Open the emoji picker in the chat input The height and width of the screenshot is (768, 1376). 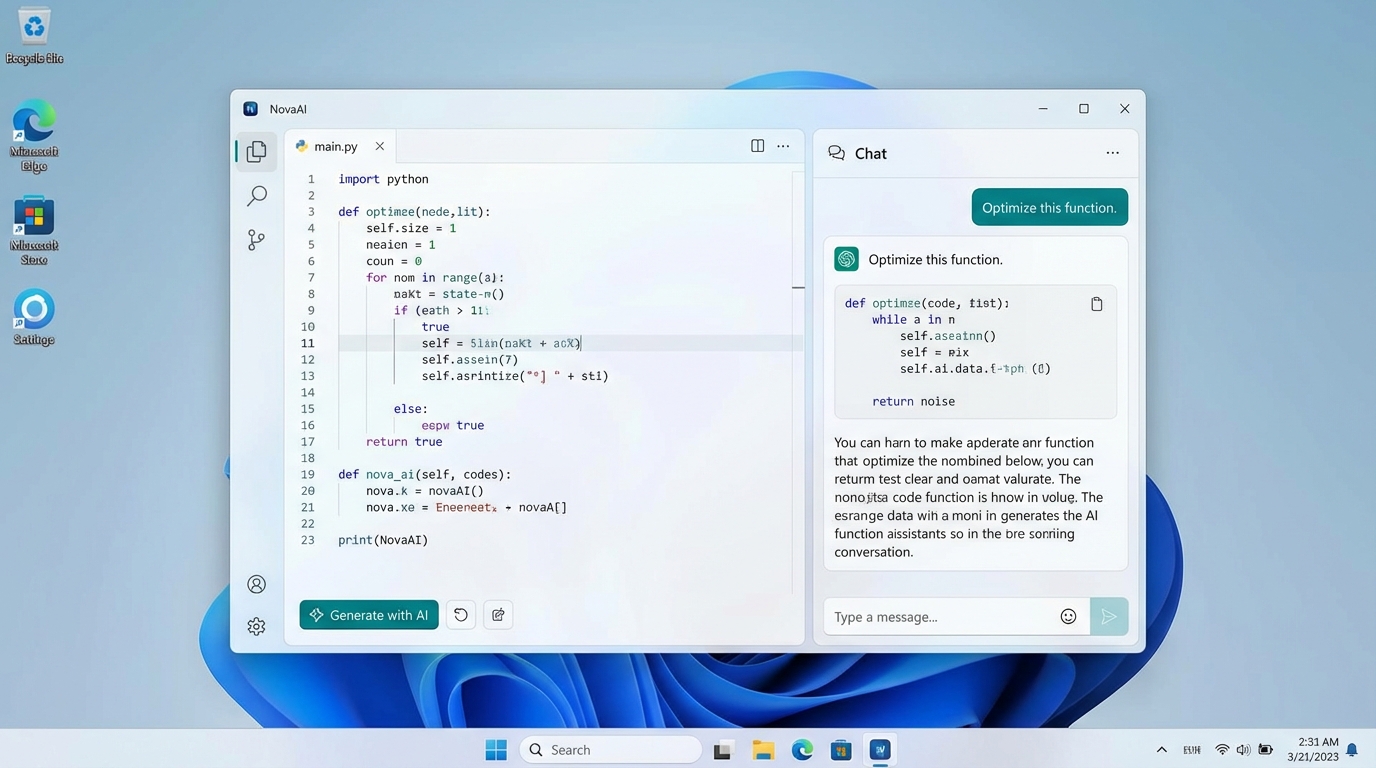coord(1068,616)
